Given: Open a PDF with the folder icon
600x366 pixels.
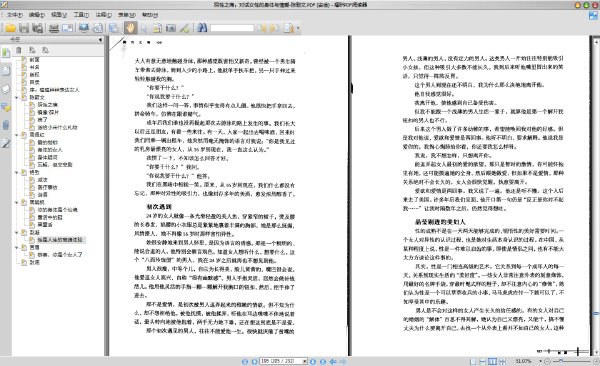Looking at the screenshot, I should (10, 28).
